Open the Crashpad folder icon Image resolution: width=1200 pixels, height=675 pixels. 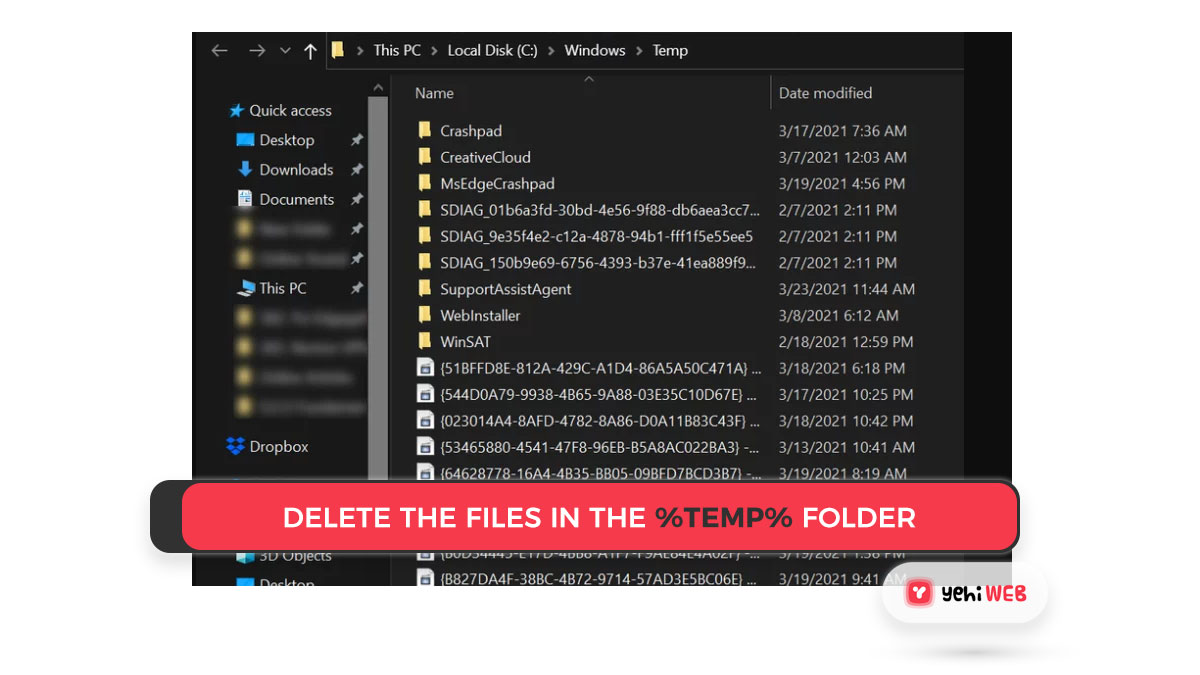point(424,130)
